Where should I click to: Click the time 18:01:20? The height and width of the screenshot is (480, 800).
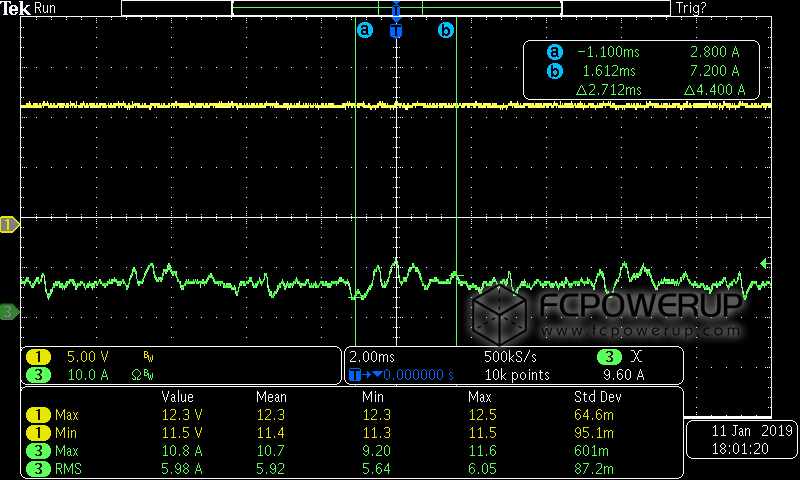click(x=740, y=449)
